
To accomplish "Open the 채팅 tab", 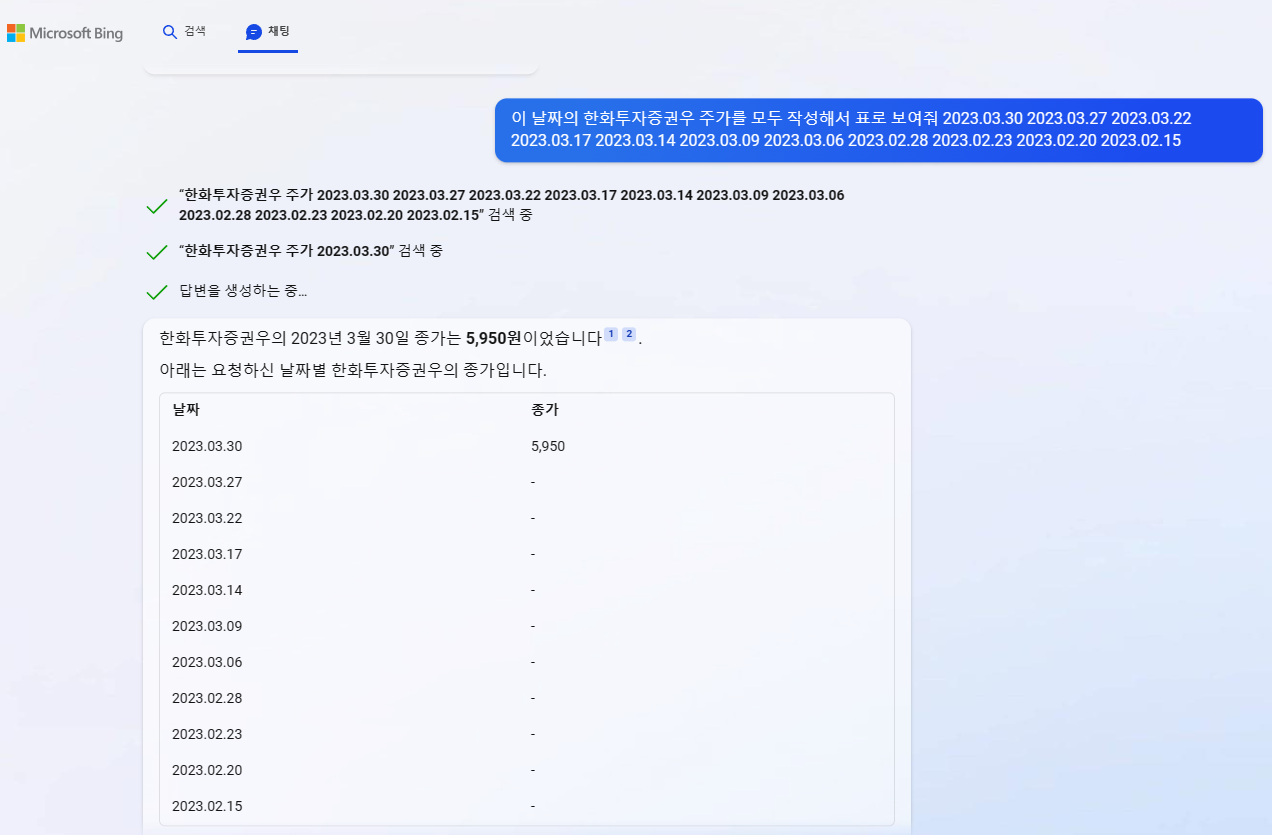I will (x=268, y=32).
